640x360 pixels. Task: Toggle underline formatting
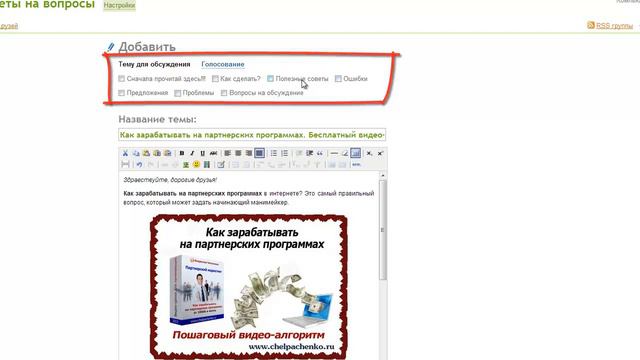point(202,153)
